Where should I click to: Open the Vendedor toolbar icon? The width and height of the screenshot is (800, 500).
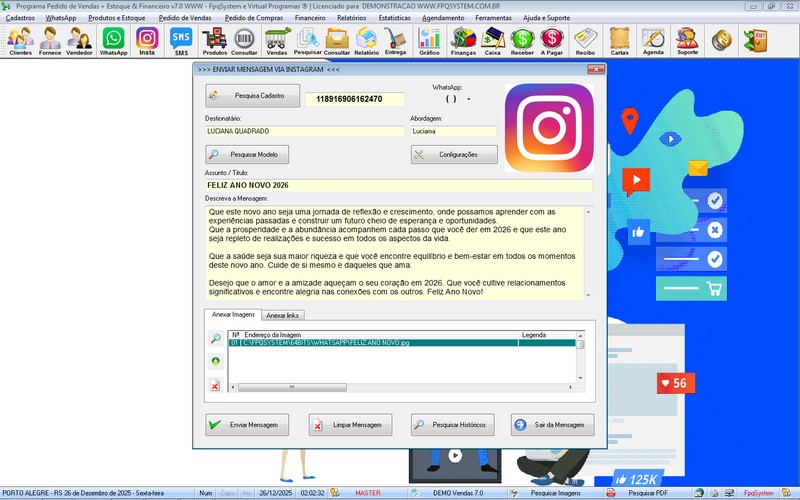[79, 41]
